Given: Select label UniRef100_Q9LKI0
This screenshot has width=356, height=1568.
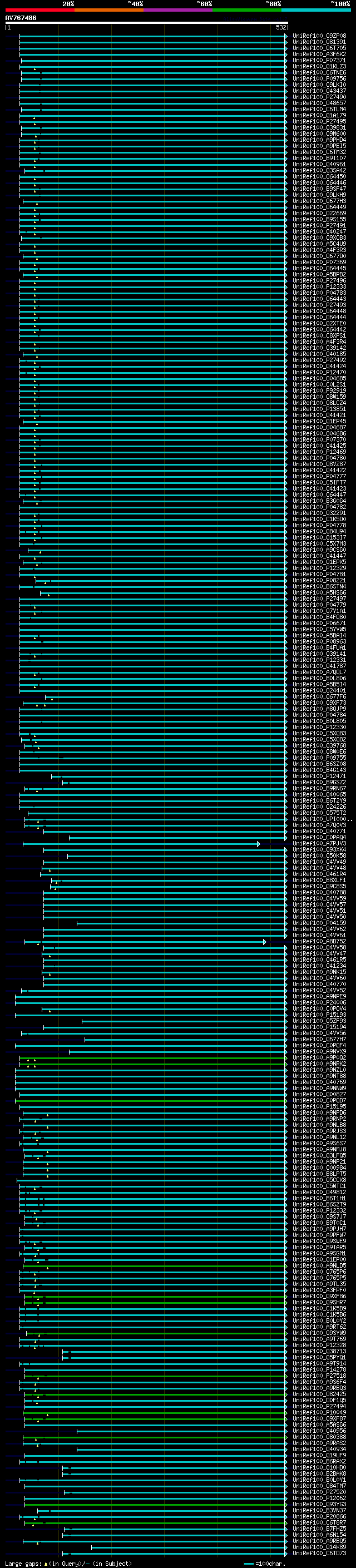Looking at the screenshot, I should click(319, 85).
